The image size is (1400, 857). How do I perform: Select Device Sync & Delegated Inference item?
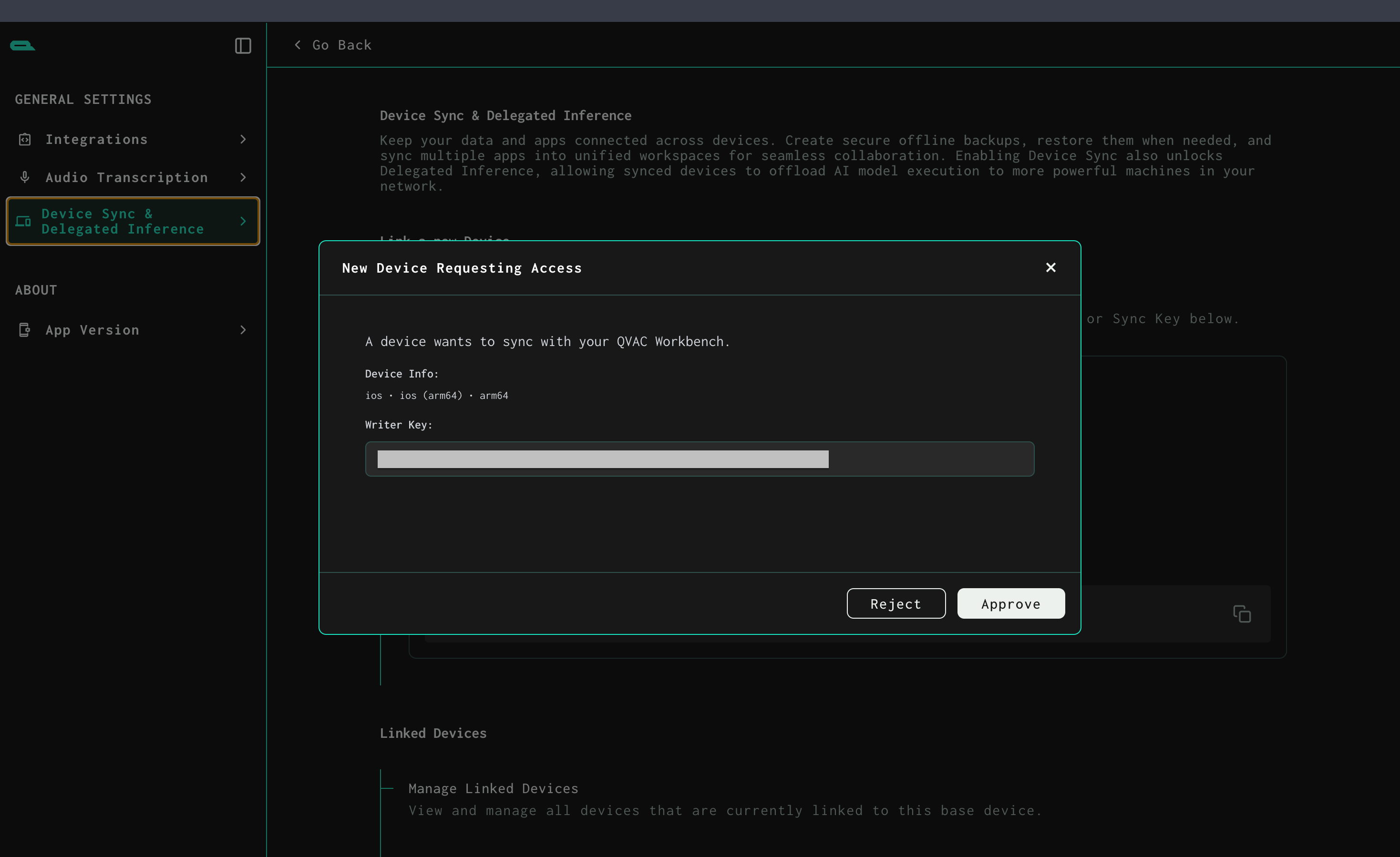click(122, 221)
